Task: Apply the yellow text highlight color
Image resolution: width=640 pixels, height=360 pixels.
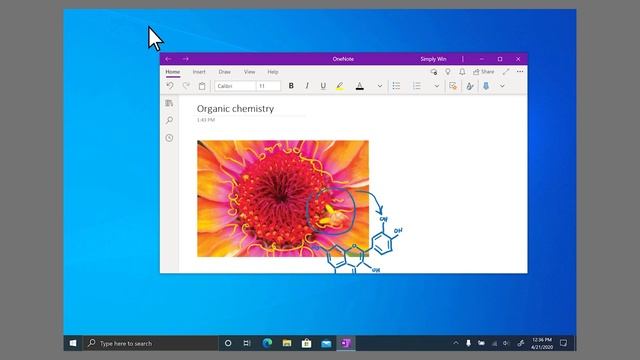Action: point(340,86)
